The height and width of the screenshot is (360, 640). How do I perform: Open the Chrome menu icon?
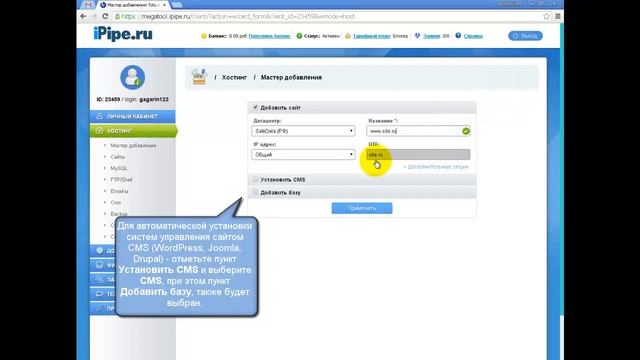[558, 16]
